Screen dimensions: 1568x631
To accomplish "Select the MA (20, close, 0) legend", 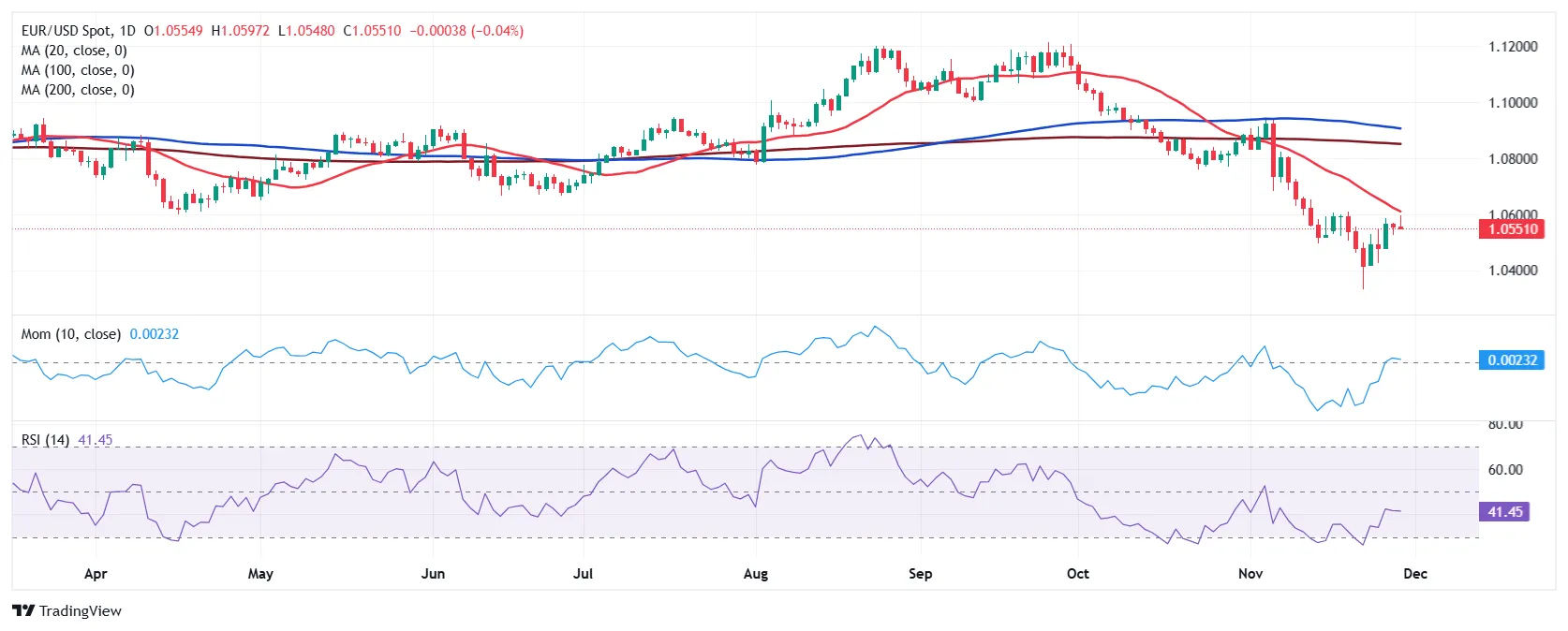I will 74,51.
